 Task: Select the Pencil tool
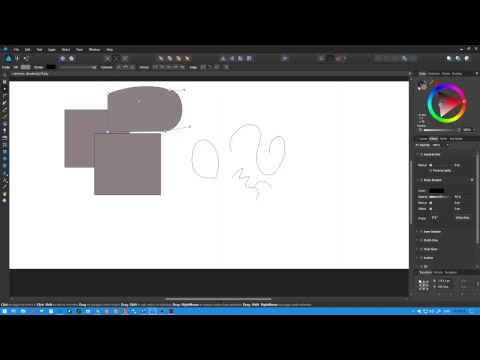click(x=5, y=110)
